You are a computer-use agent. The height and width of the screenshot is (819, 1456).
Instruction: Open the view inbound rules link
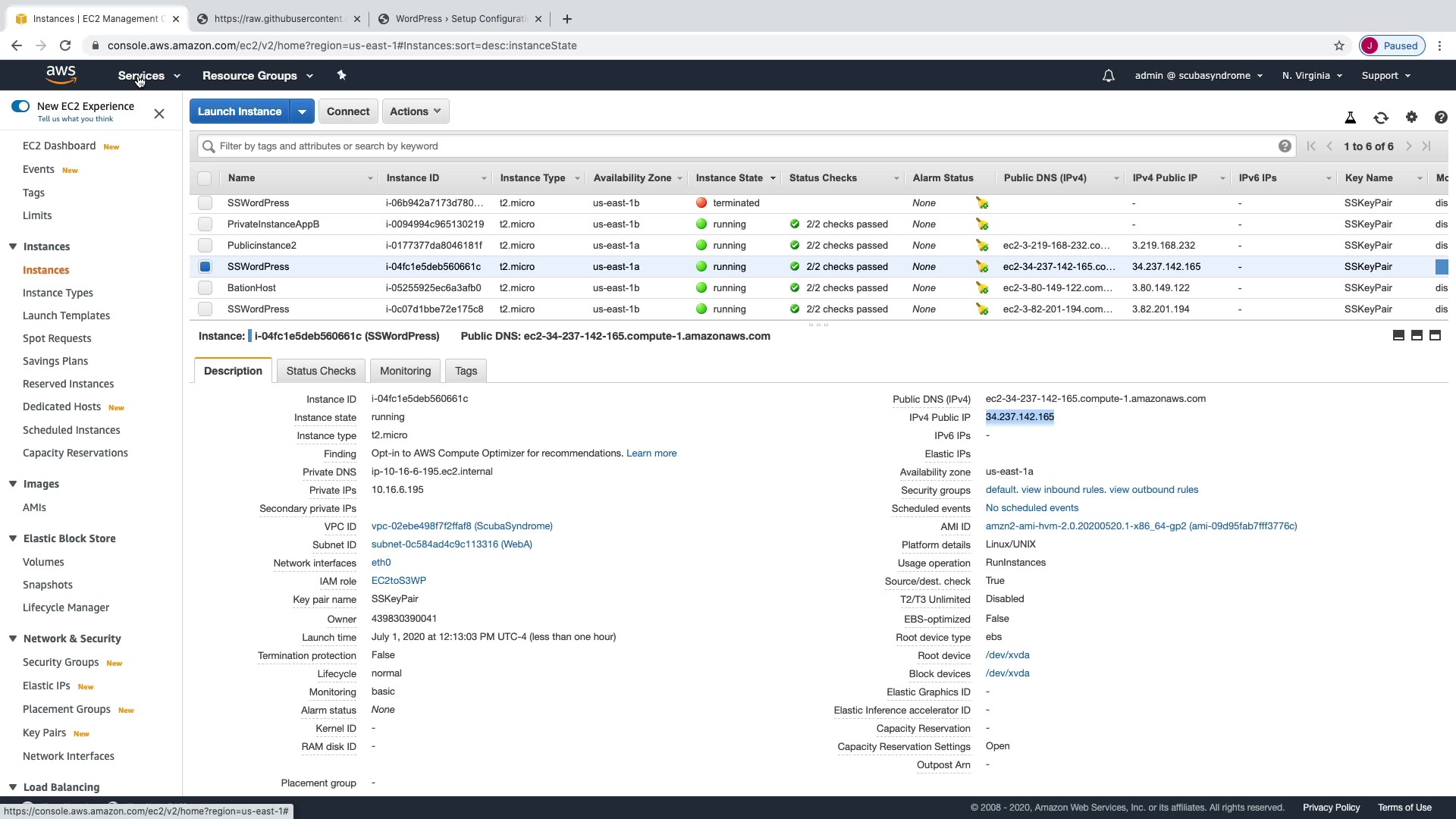click(1062, 490)
